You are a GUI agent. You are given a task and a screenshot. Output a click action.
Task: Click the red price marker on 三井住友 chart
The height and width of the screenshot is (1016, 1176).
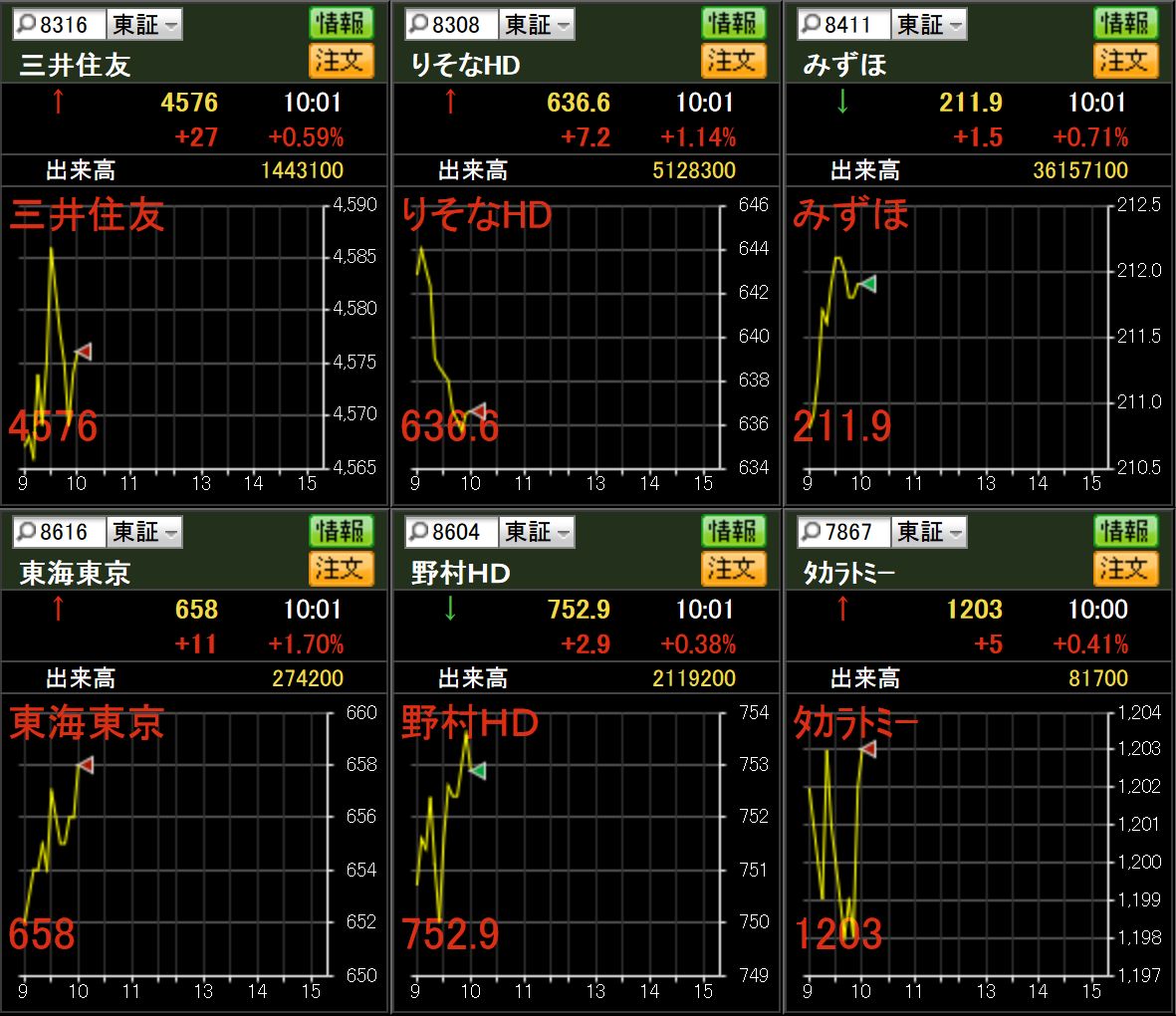point(84,352)
